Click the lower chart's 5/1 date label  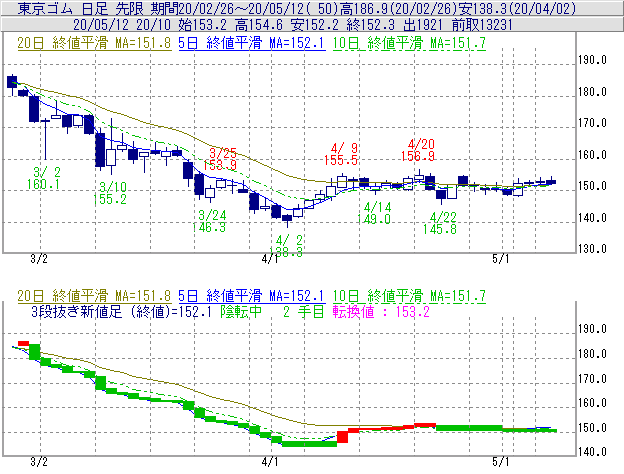pos(500,462)
